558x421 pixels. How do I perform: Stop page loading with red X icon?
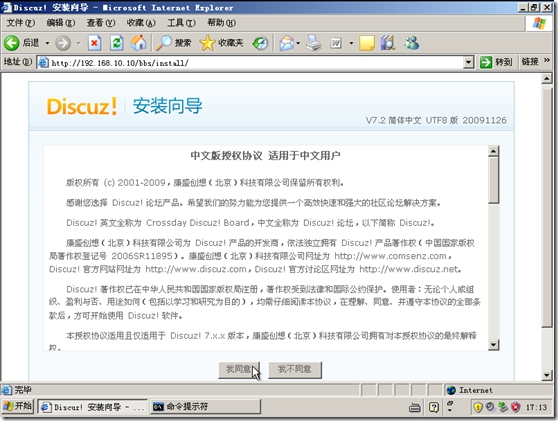click(x=94, y=43)
